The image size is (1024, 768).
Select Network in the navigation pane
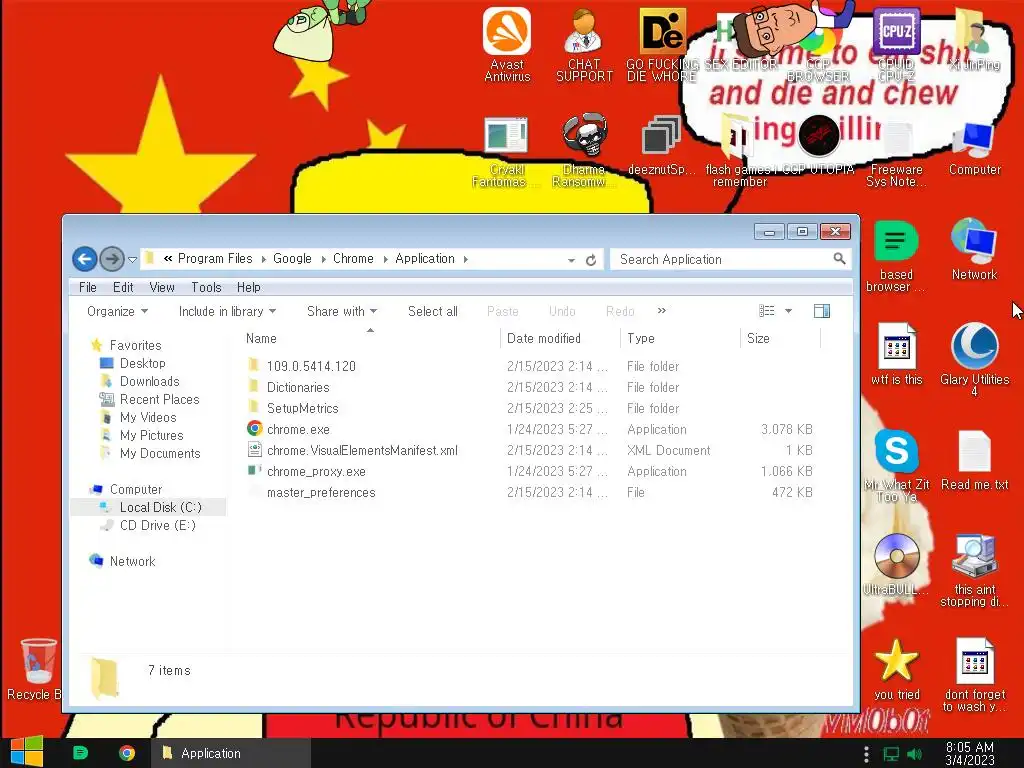(132, 561)
